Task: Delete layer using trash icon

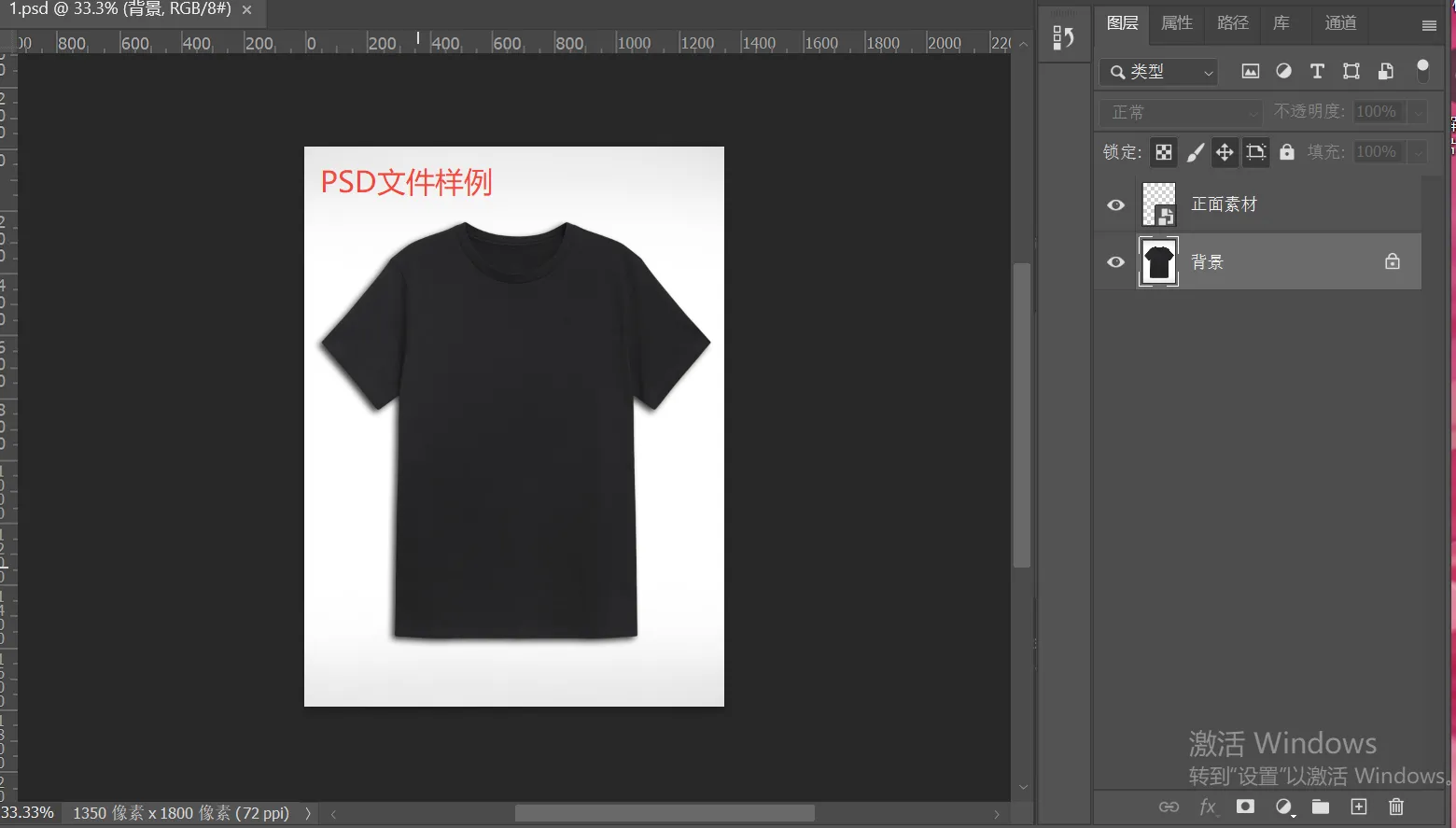Action: coord(1395,807)
